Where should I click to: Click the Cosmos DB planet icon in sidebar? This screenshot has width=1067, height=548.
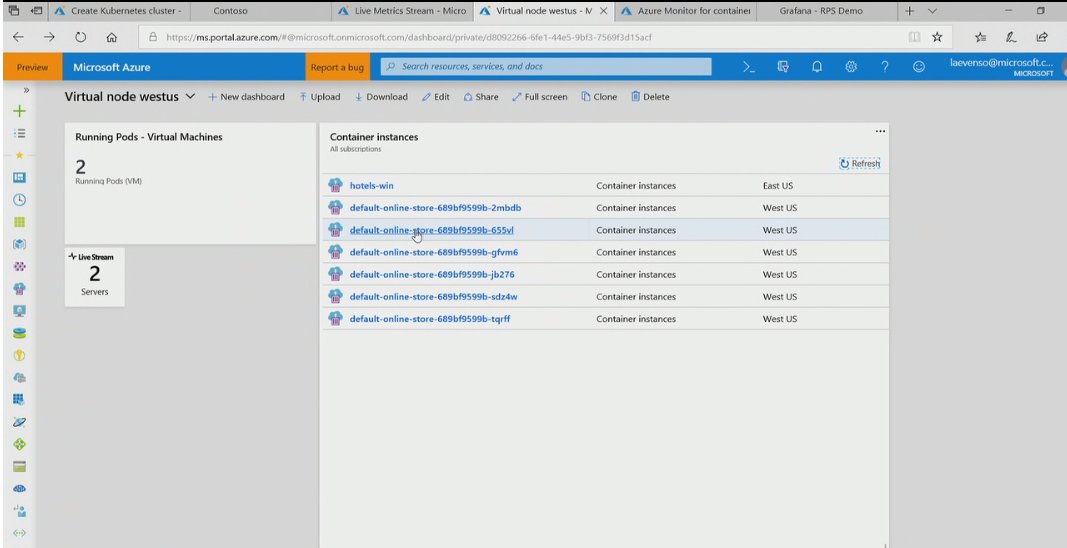20,422
